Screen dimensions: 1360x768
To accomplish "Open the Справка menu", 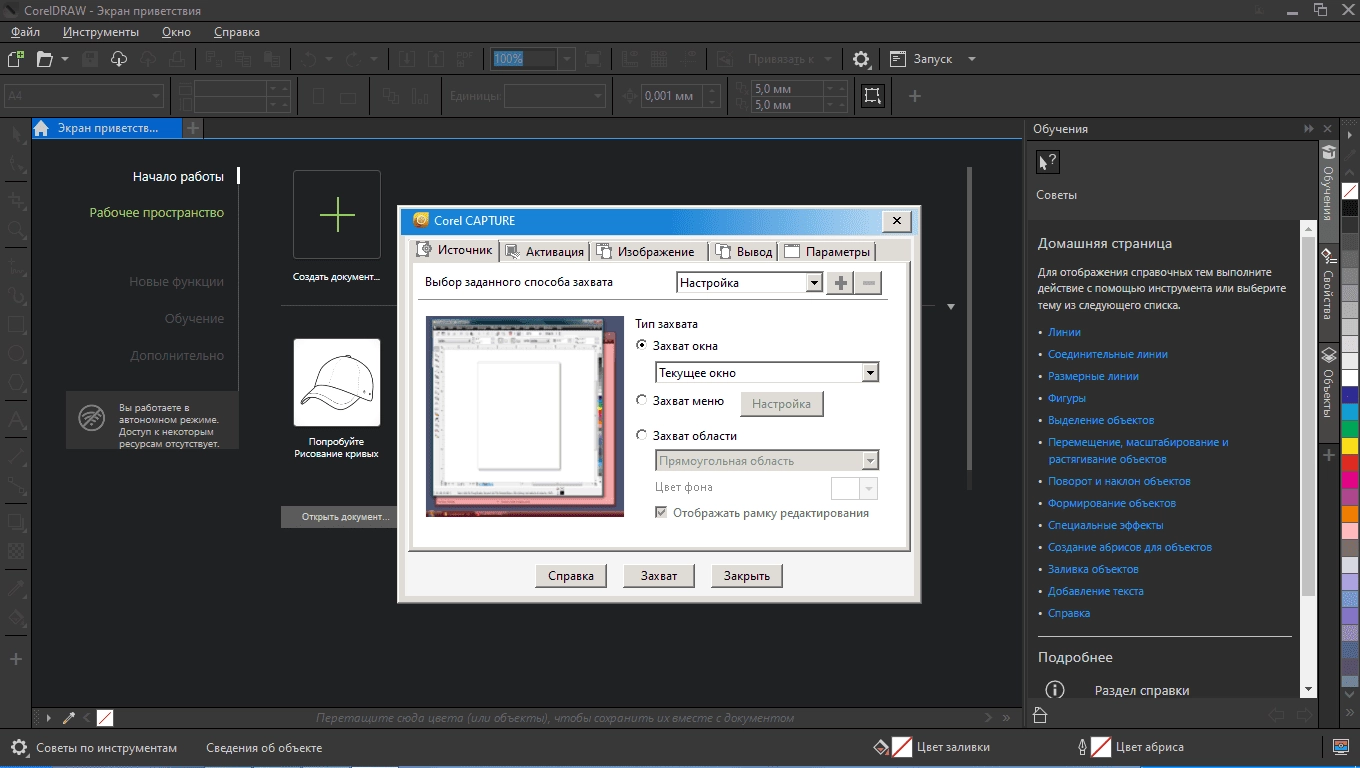I will click(x=236, y=32).
